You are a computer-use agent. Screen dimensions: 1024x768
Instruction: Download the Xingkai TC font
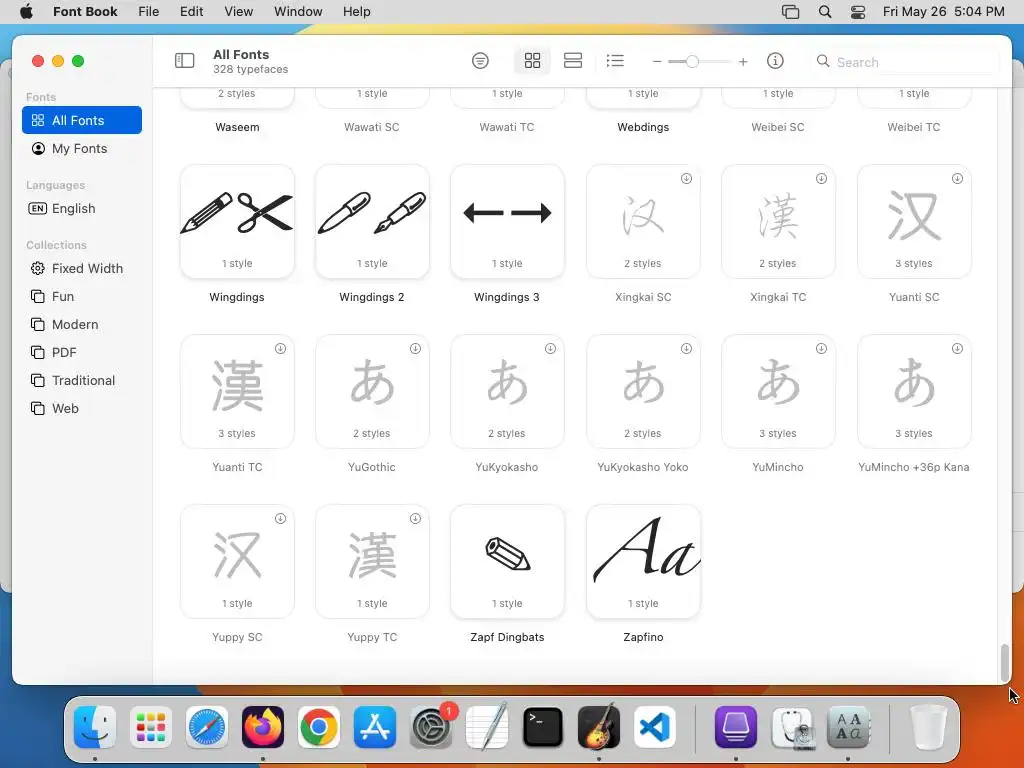click(x=822, y=178)
